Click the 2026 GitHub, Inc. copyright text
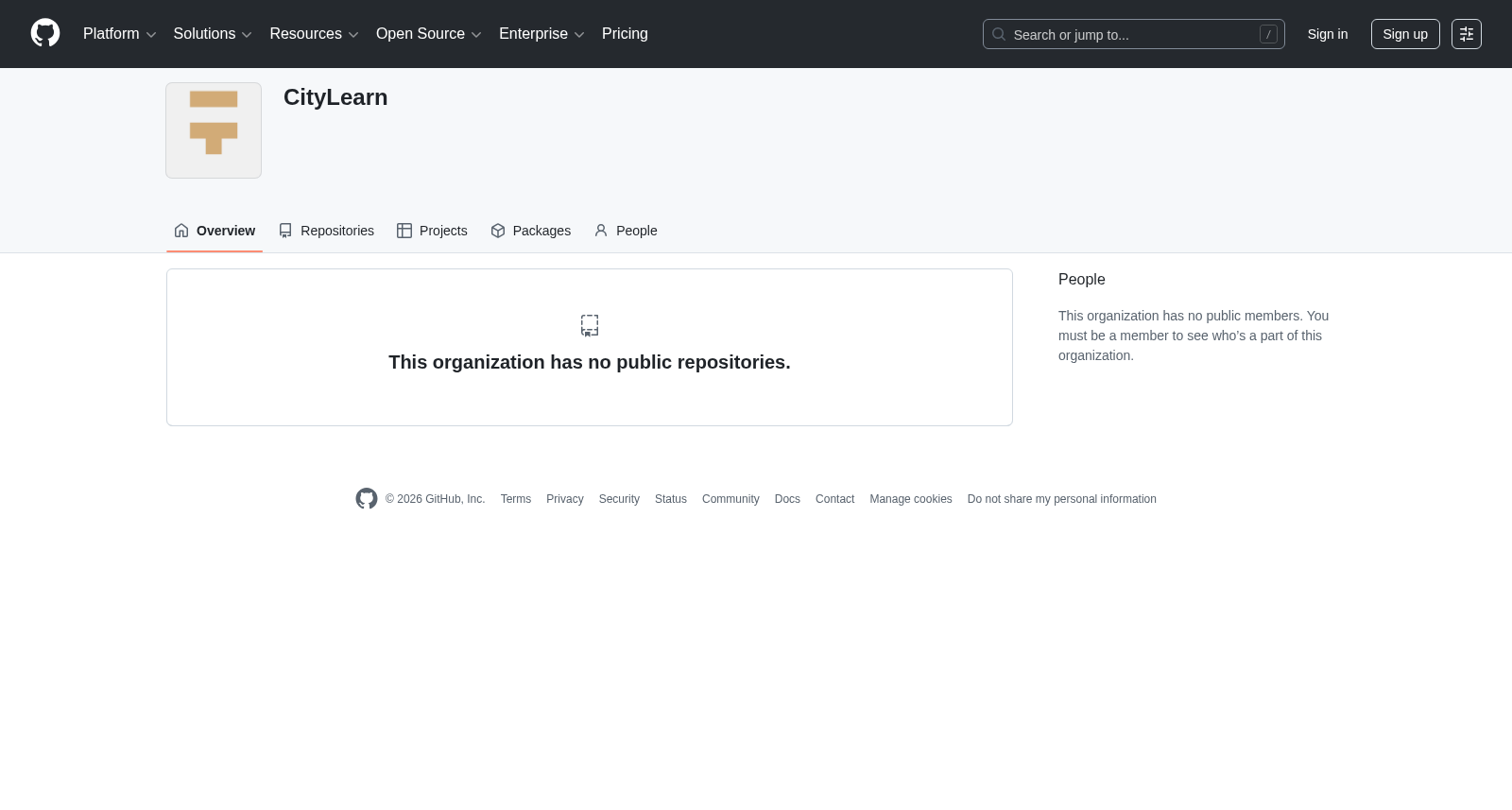The height and width of the screenshot is (810, 1512). coord(436,499)
